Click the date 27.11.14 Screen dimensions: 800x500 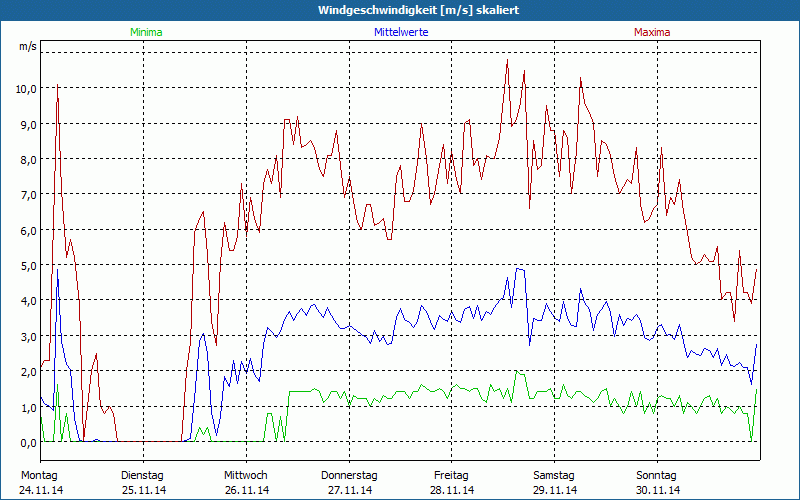point(350,490)
